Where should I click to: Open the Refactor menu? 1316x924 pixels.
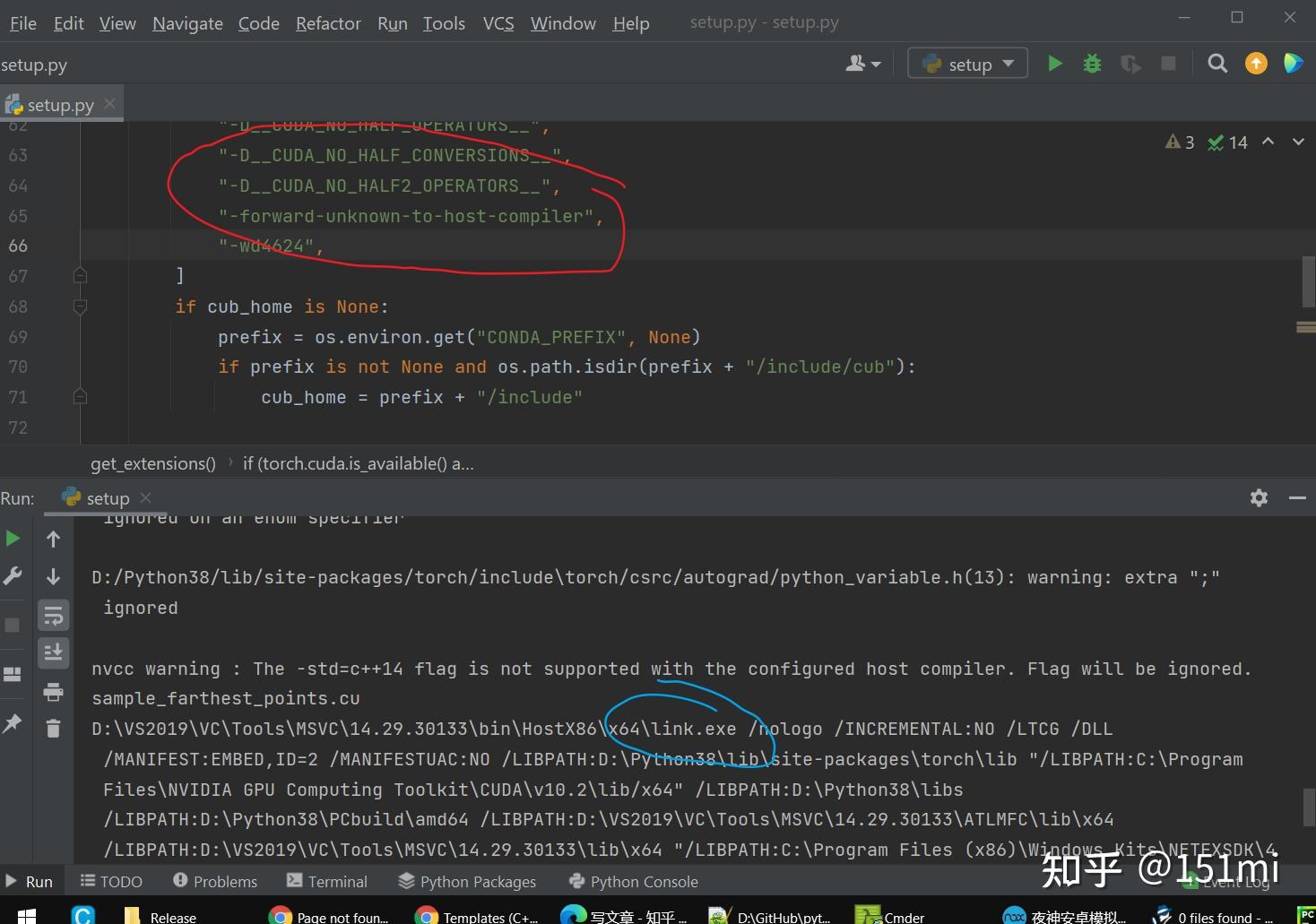pyautogui.click(x=327, y=22)
